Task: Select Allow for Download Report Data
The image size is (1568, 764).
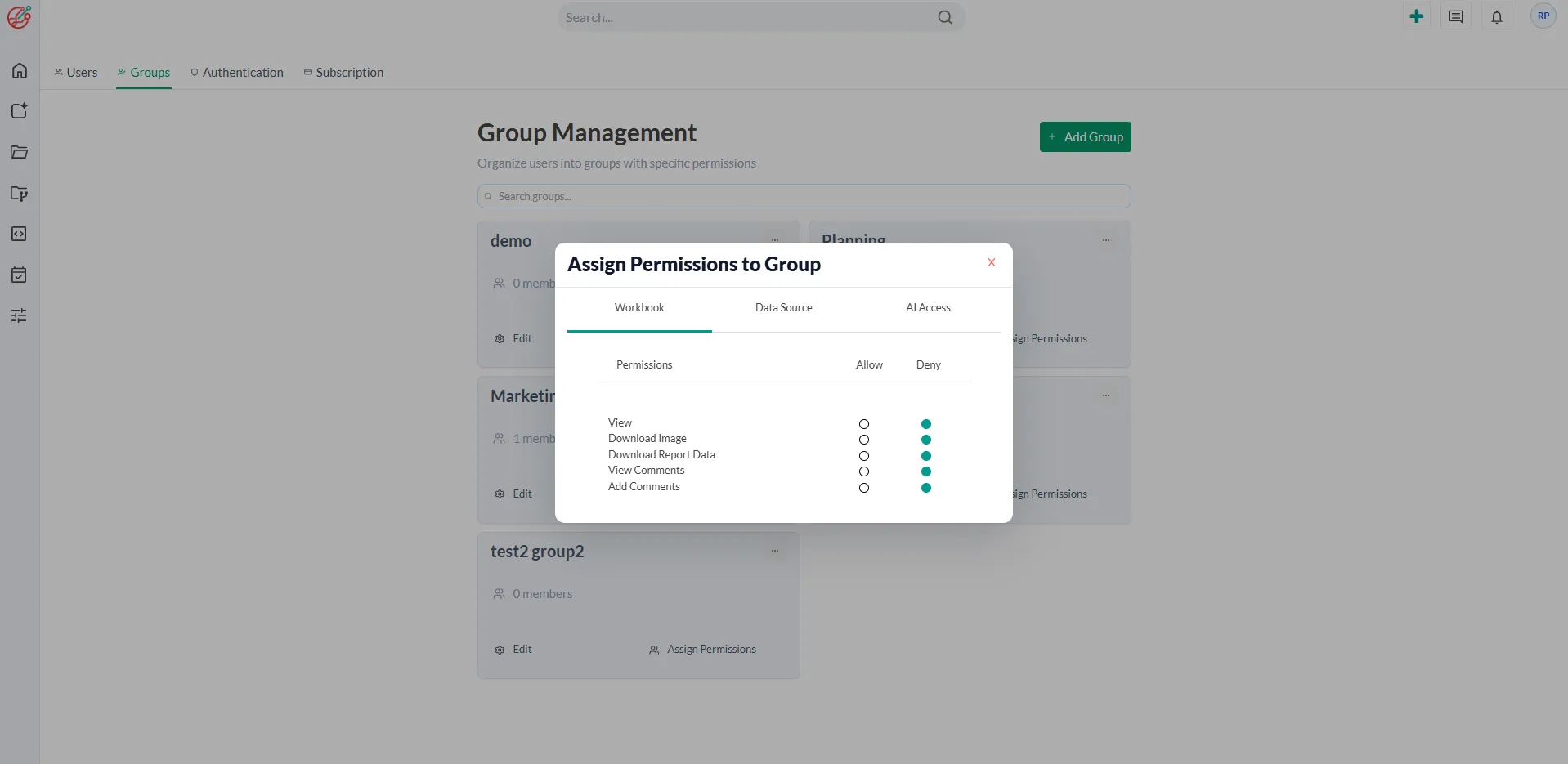Action: (x=864, y=456)
